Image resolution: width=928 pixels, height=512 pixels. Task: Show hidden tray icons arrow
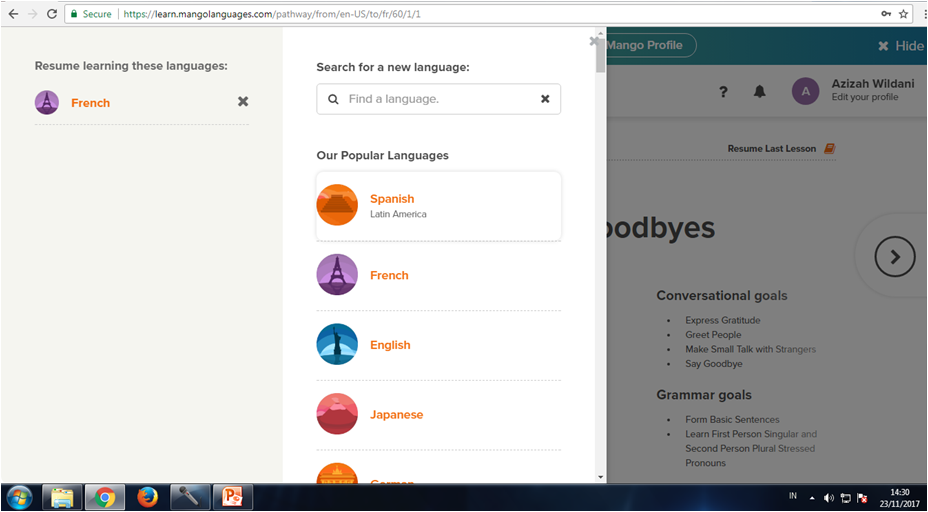[812, 498]
